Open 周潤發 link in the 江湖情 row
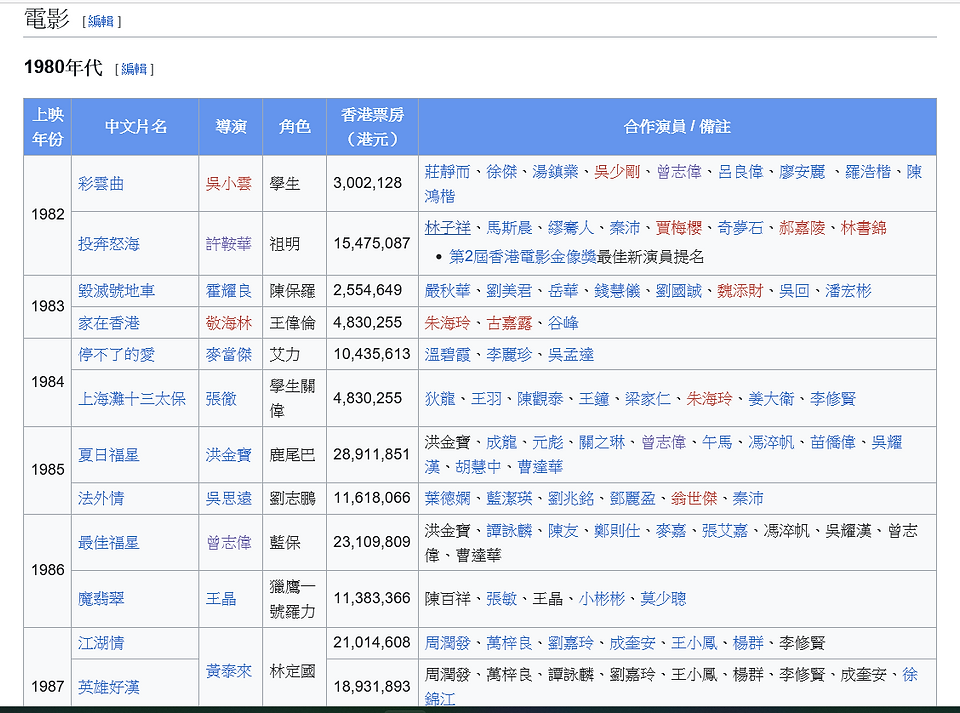This screenshot has width=960, height=713. click(448, 643)
